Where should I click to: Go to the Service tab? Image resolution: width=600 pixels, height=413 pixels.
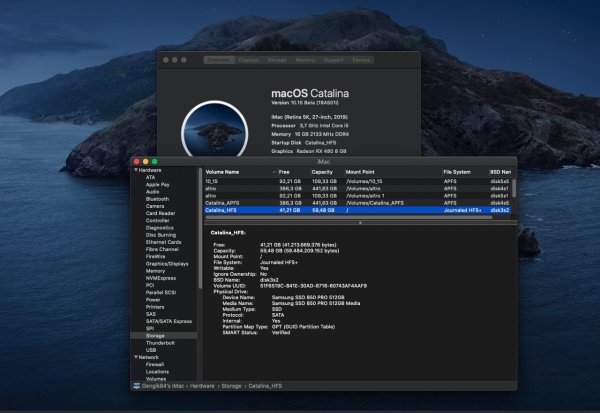(x=361, y=60)
